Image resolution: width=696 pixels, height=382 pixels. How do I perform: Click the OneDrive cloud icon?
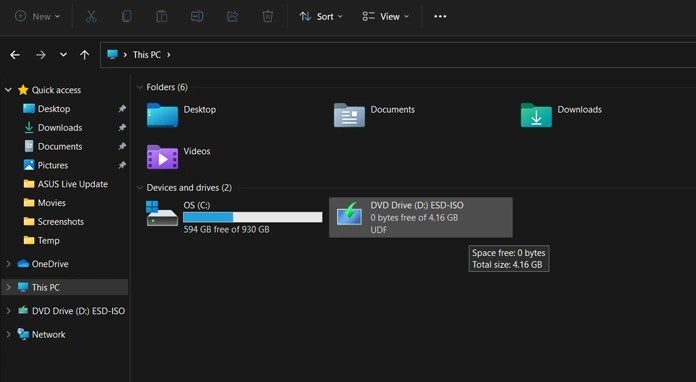[23, 264]
